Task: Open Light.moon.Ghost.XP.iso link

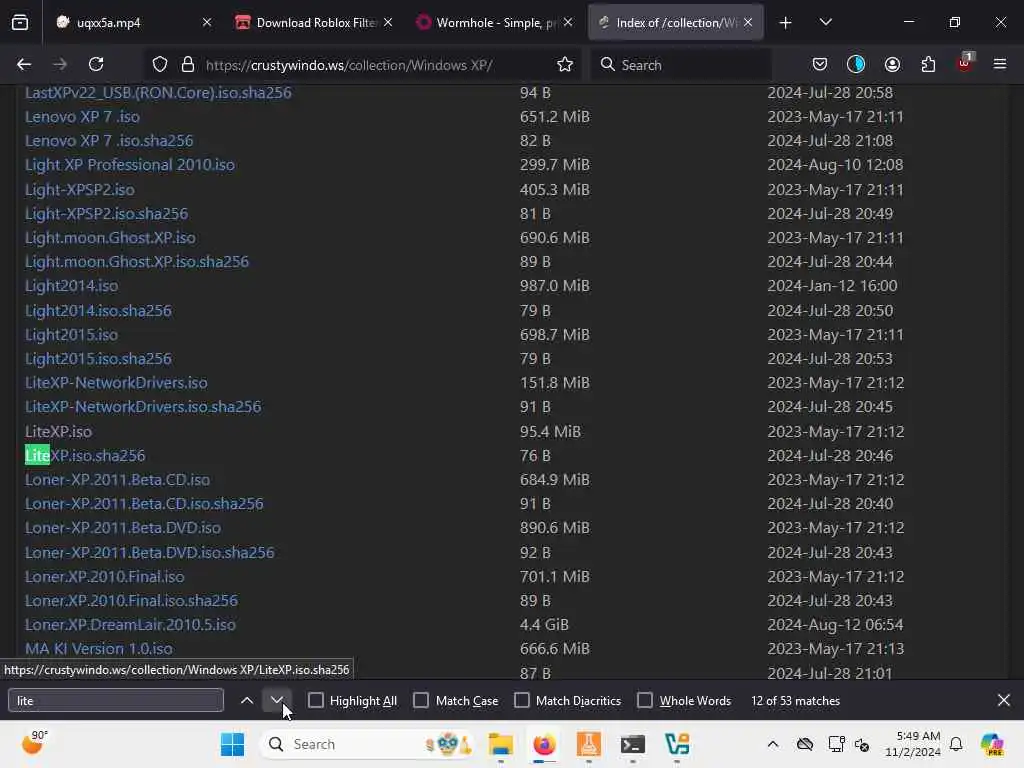Action: point(110,237)
